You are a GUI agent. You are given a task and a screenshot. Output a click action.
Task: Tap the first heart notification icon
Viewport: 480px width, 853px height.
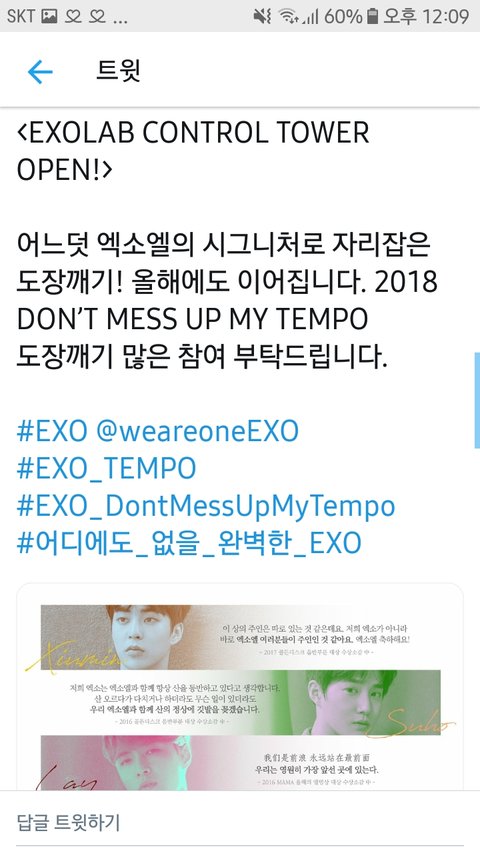pyautogui.click(x=73, y=17)
